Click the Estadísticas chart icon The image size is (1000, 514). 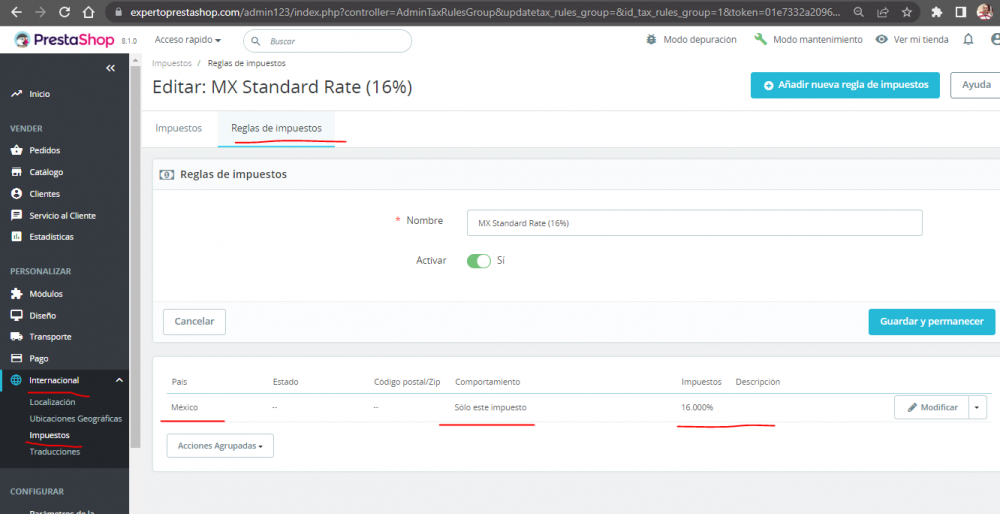[x=17, y=237]
